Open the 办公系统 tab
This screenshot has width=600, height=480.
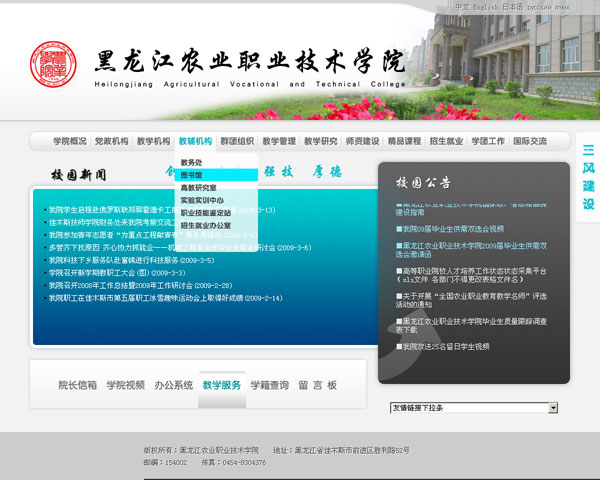coord(173,385)
